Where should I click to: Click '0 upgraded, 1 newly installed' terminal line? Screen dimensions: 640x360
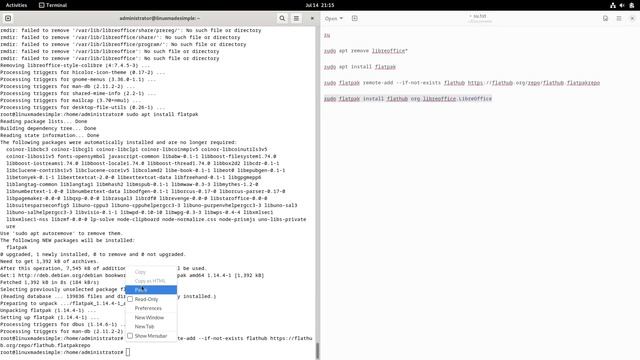pyautogui.click(x=93, y=254)
